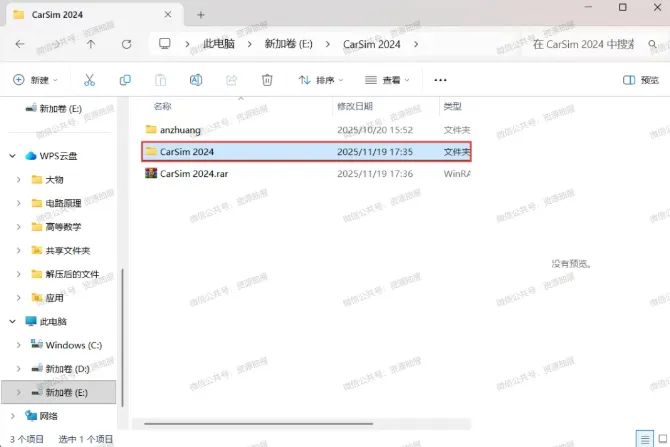
Task: Refresh the current folder view
Action: pyautogui.click(x=126, y=44)
